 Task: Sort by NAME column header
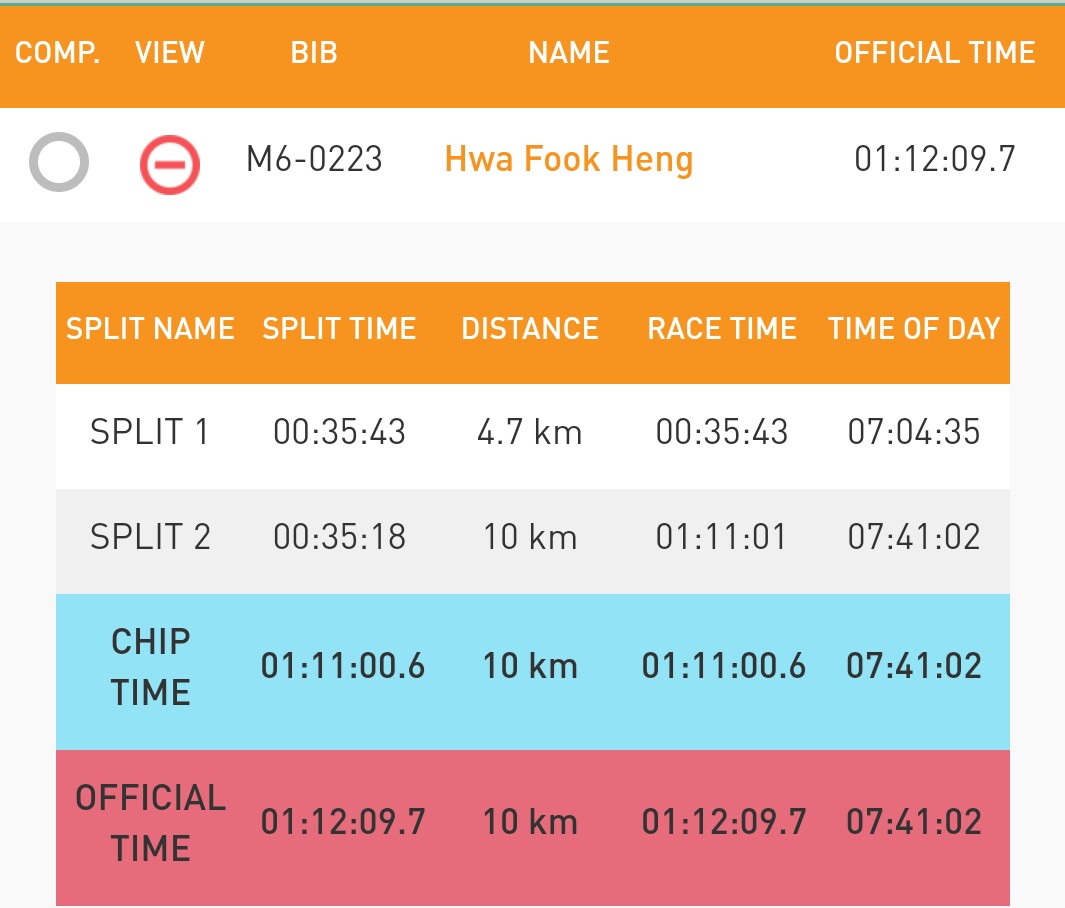pyautogui.click(x=569, y=53)
